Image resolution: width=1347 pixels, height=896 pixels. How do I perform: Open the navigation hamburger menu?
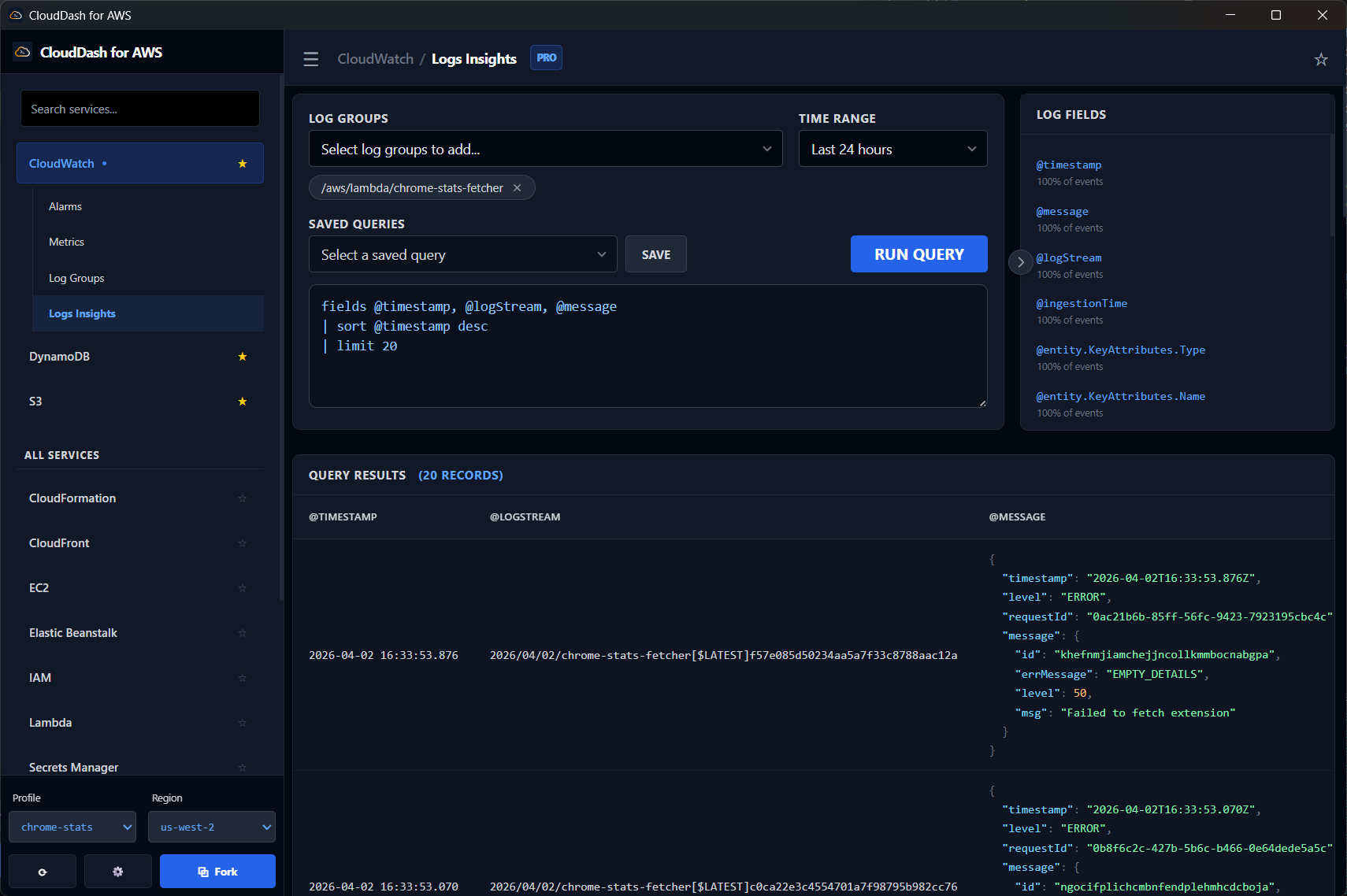point(310,58)
